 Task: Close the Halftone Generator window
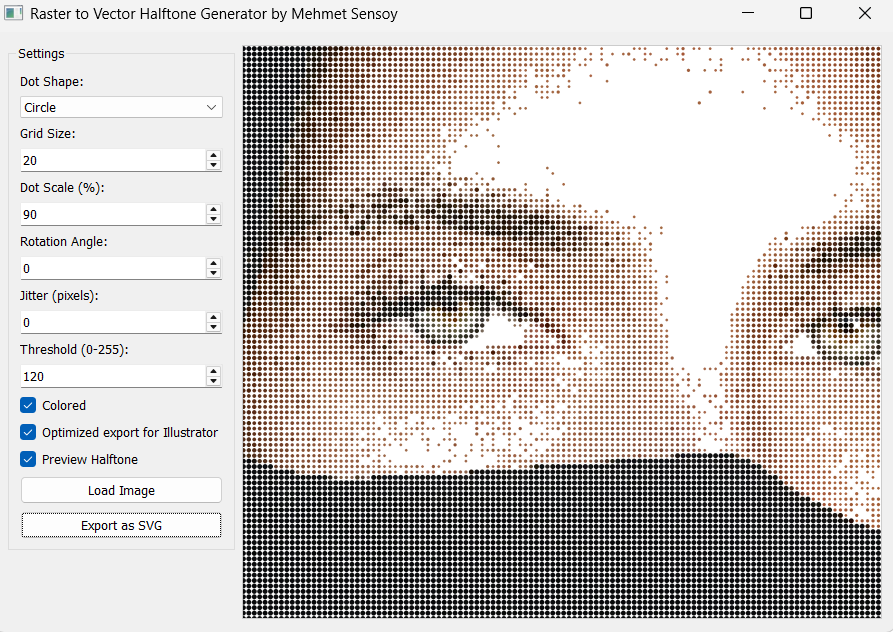(865, 13)
